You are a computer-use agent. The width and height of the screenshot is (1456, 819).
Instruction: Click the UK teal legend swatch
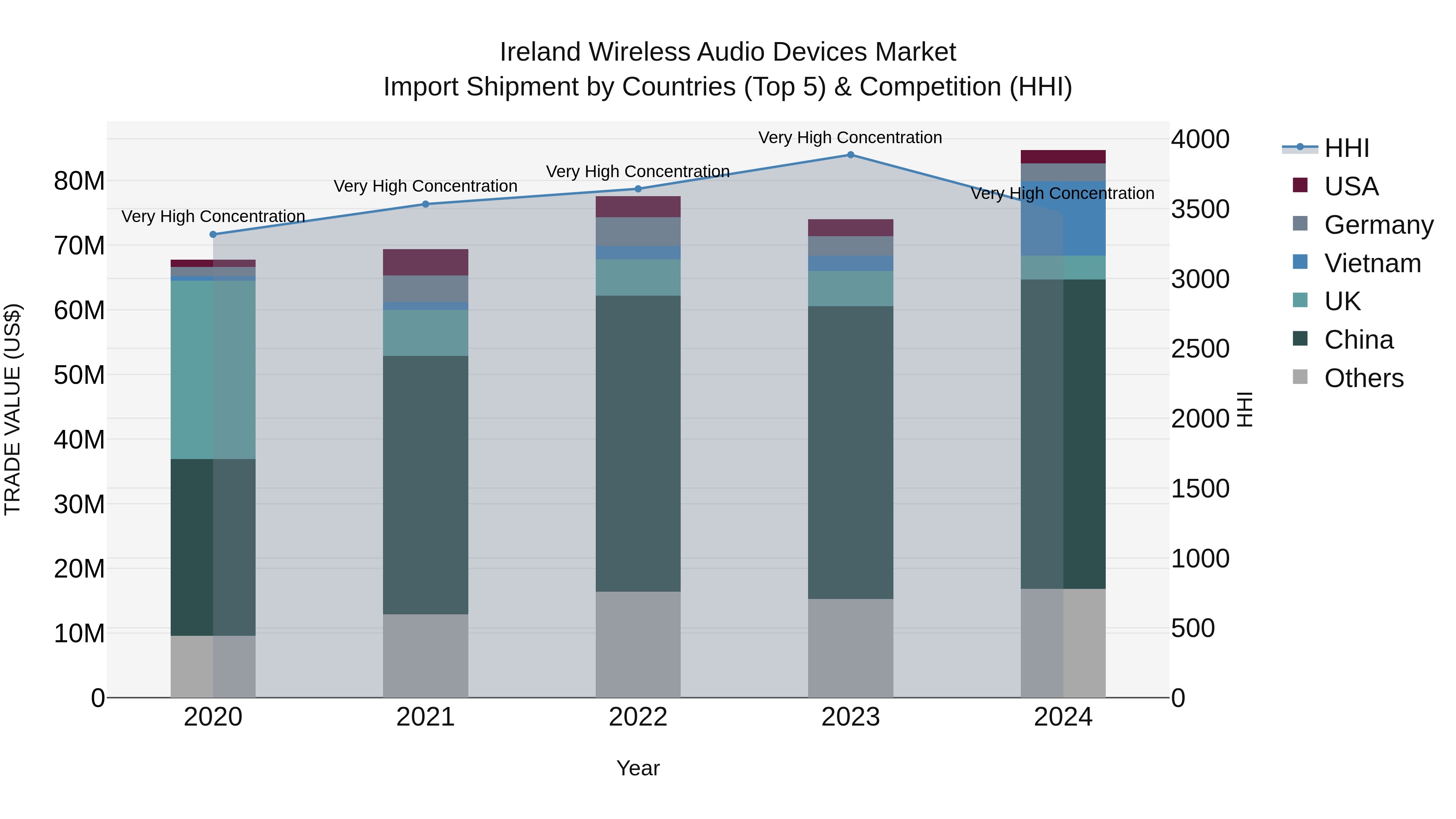(1300, 300)
